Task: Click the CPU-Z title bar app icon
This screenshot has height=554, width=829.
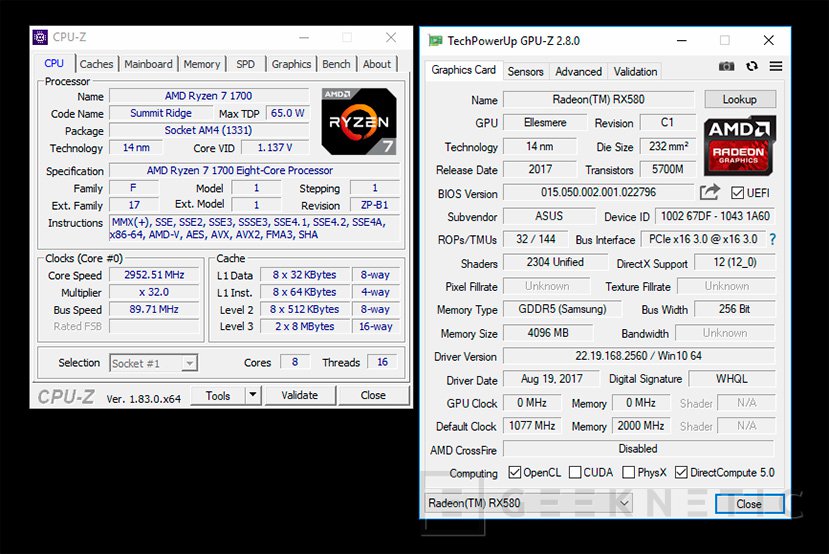Action: coord(40,38)
